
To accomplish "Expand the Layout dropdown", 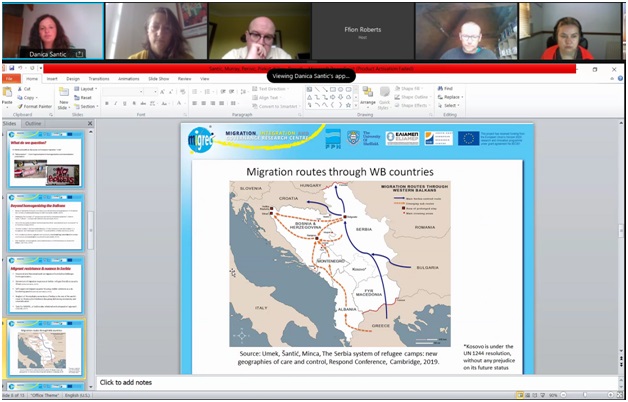I will coord(87,88).
